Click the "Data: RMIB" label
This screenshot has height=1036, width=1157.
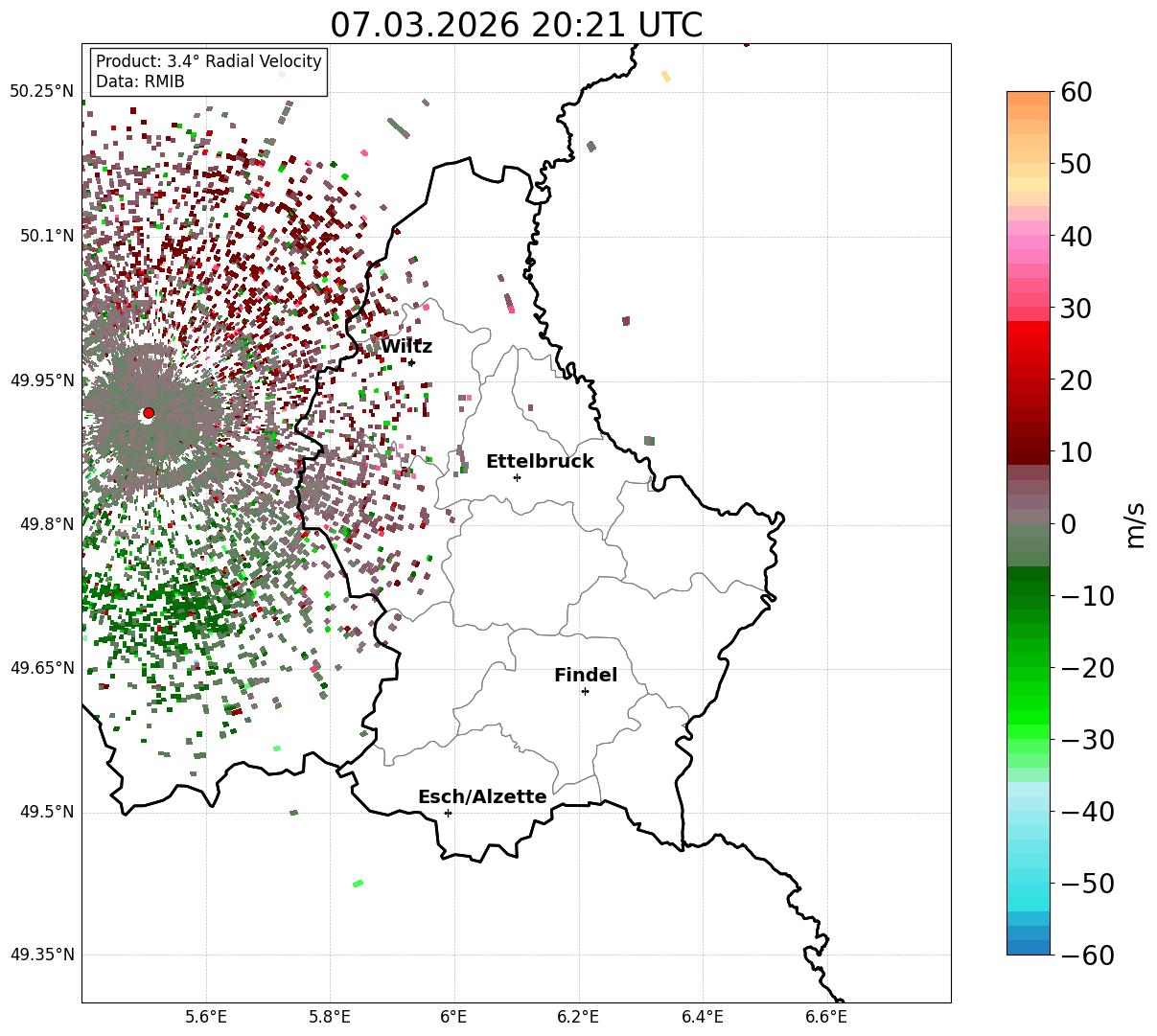(140, 82)
